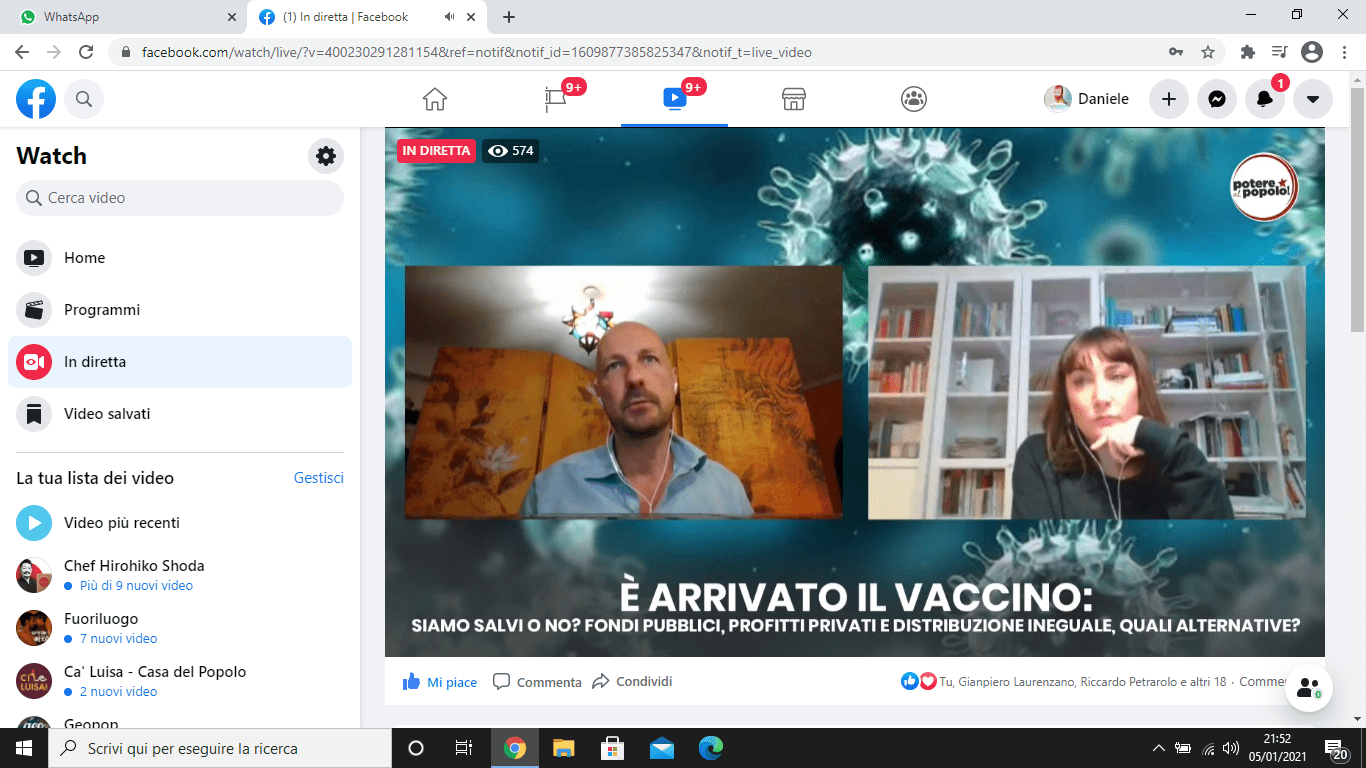Go back in browser

click(x=22, y=52)
